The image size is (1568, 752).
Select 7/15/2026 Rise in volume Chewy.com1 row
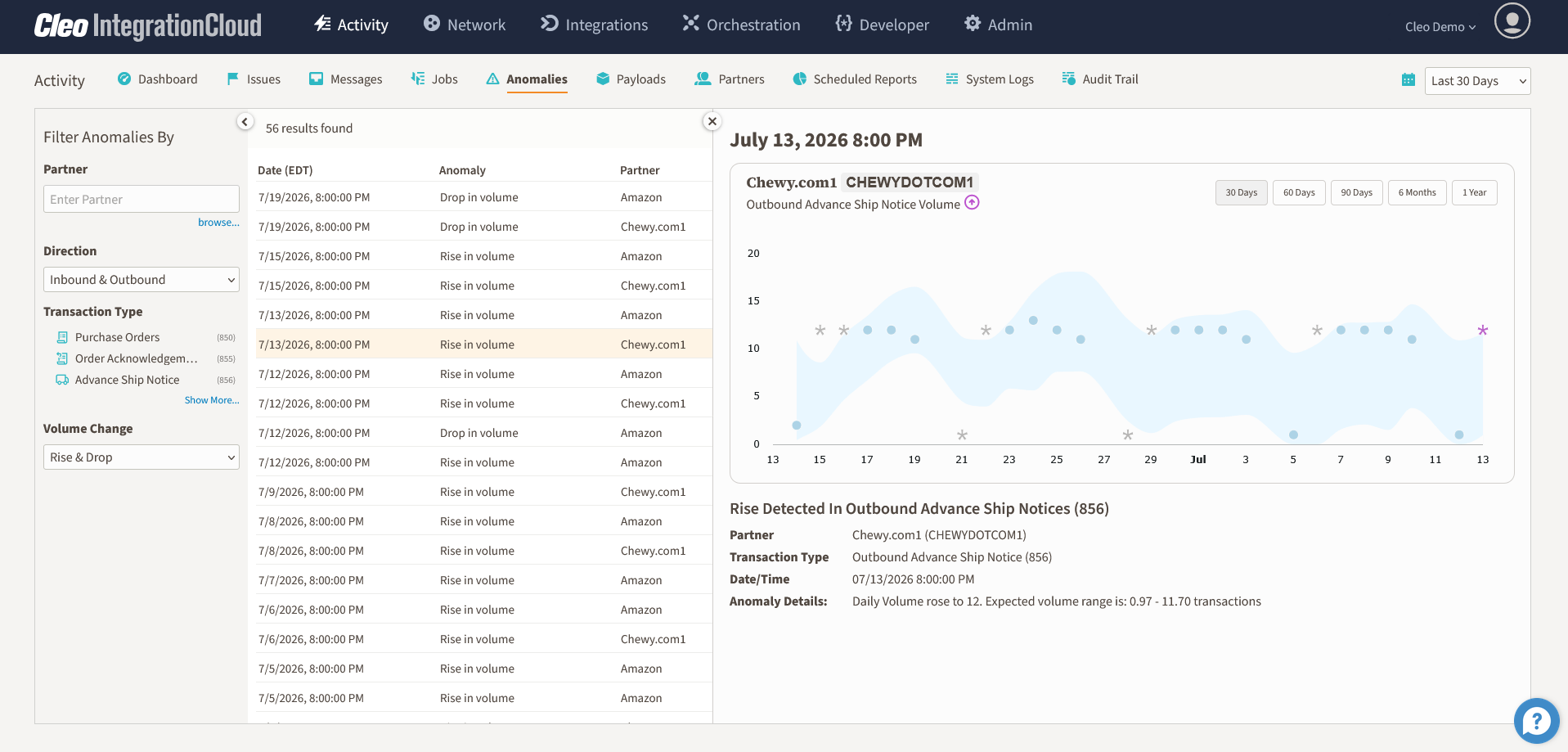click(484, 286)
